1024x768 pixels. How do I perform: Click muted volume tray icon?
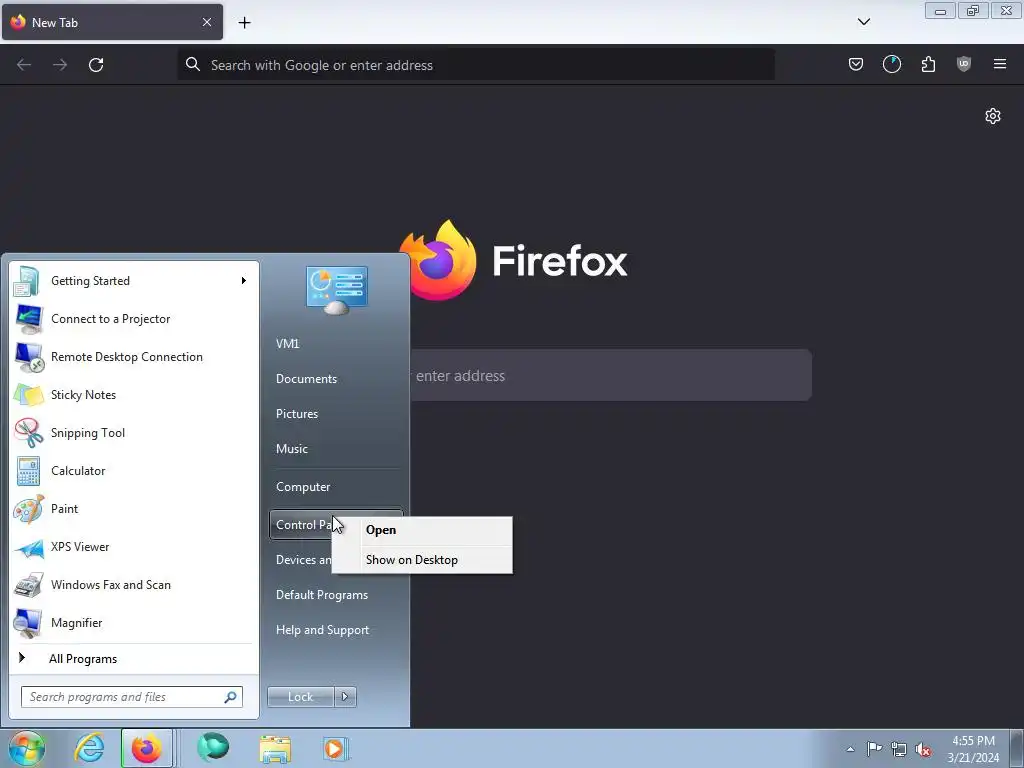pos(923,749)
